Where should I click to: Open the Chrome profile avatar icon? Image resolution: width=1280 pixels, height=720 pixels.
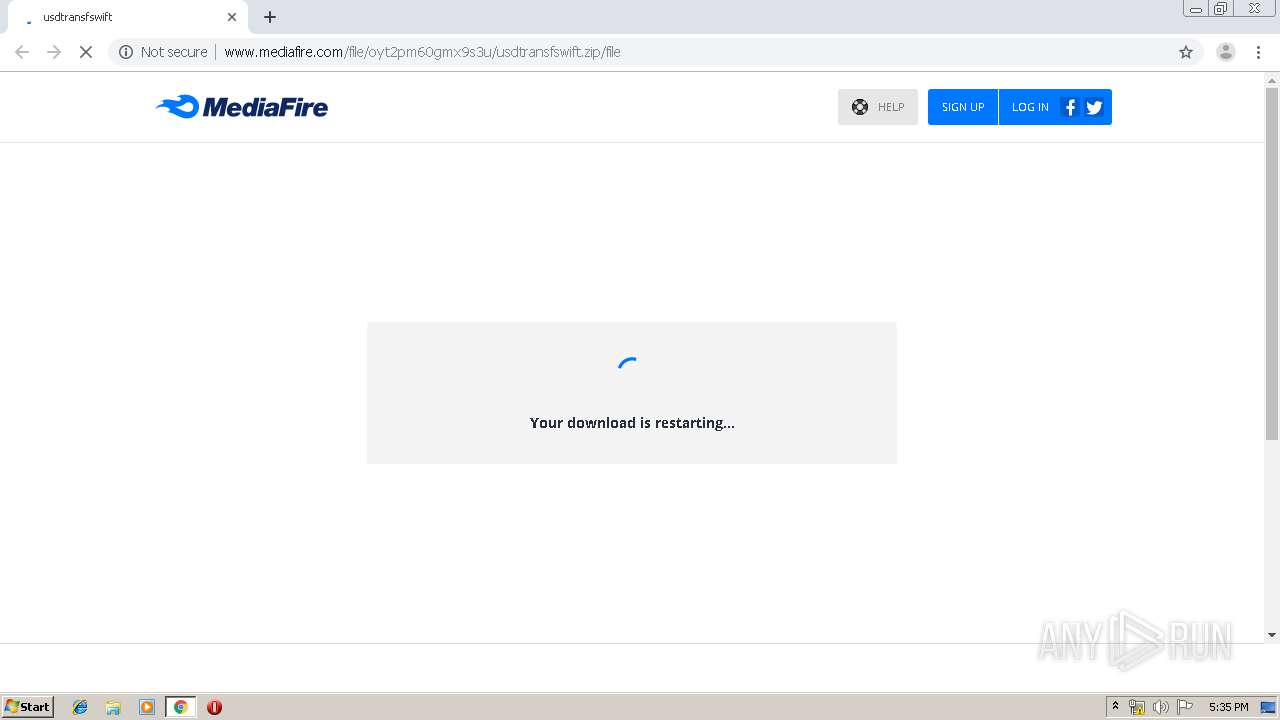1226,52
